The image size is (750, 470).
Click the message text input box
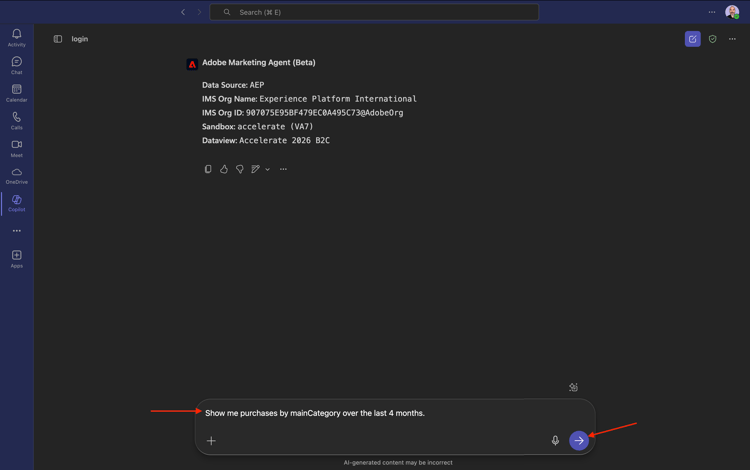coord(395,413)
